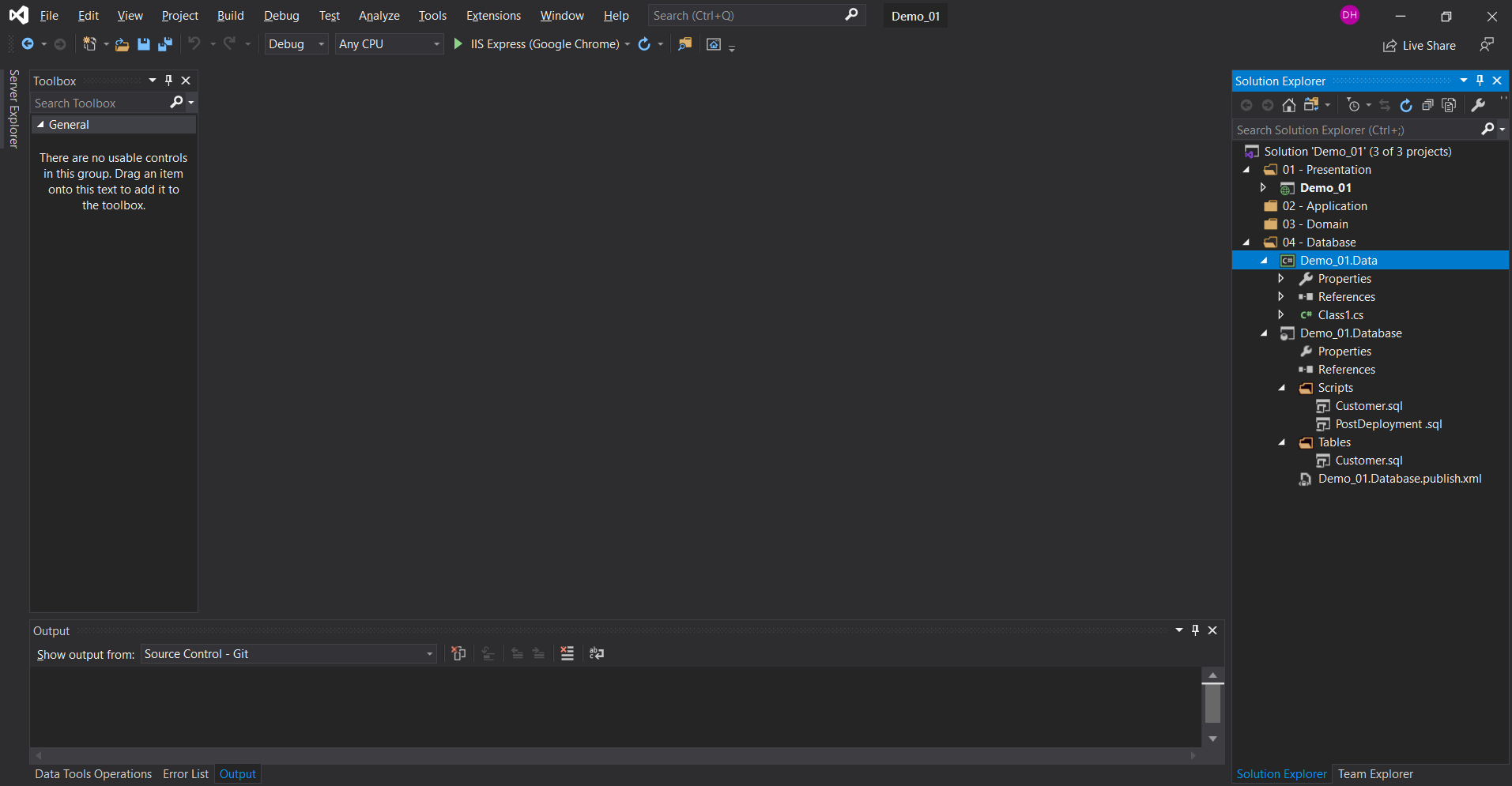1512x786 pixels.
Task: Click the Save All toolbar icon
Action: click(x=165, y=44)
